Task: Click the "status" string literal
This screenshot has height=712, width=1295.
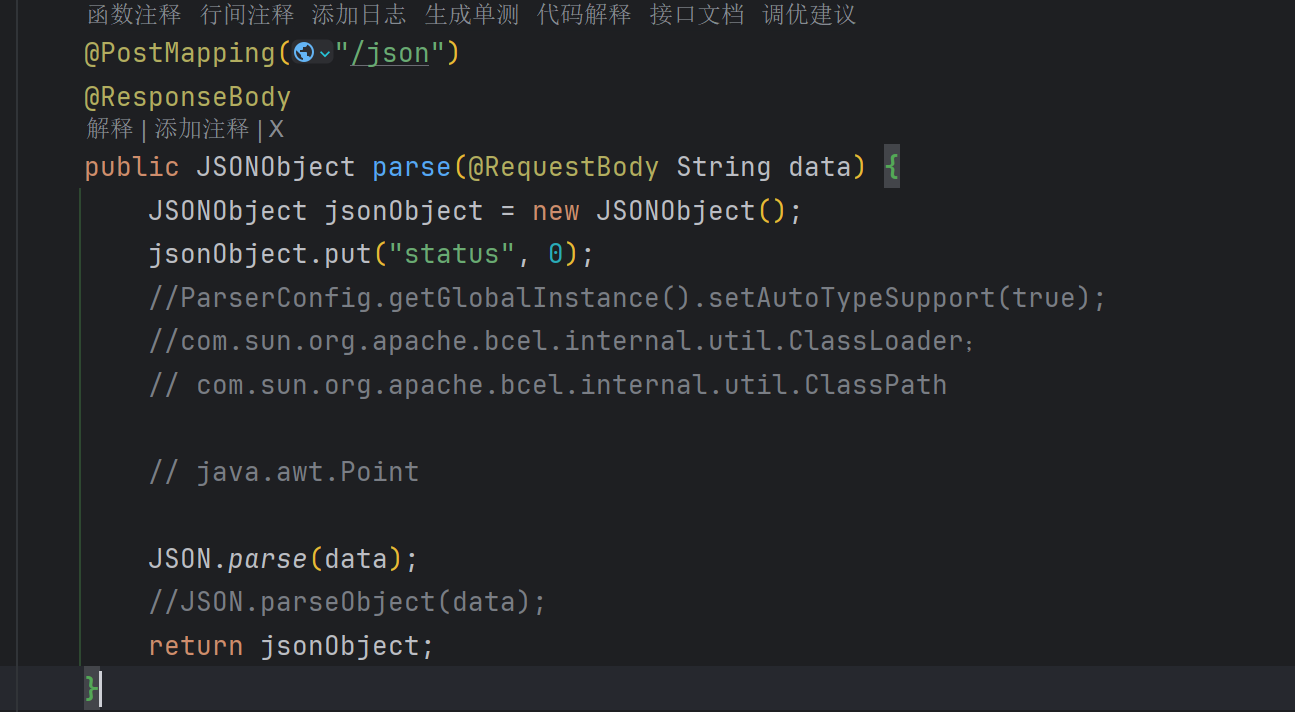Action: coord(451,254)
